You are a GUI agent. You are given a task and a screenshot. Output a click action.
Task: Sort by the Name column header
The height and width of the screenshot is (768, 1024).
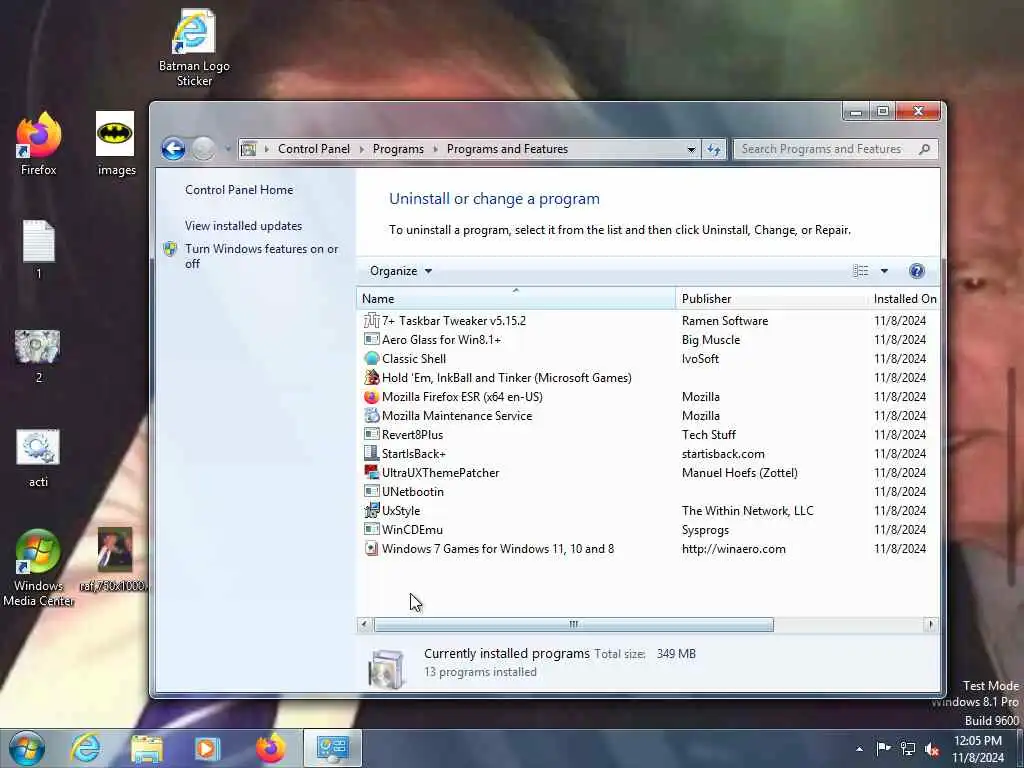click(516, 298)
